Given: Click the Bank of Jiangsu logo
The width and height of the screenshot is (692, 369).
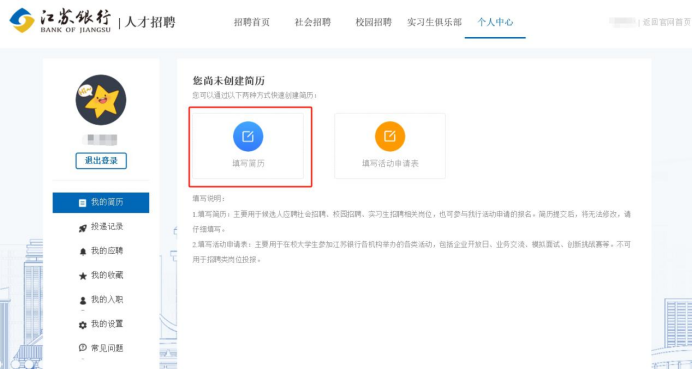Looking at the screenshot, I should [x=60, y=21].
